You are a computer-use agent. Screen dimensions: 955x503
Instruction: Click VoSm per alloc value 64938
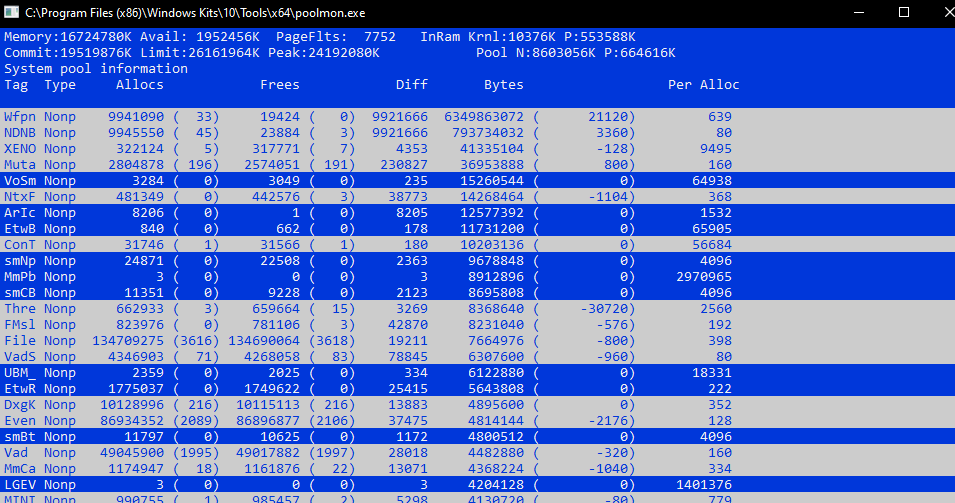(x=712, y=180)
